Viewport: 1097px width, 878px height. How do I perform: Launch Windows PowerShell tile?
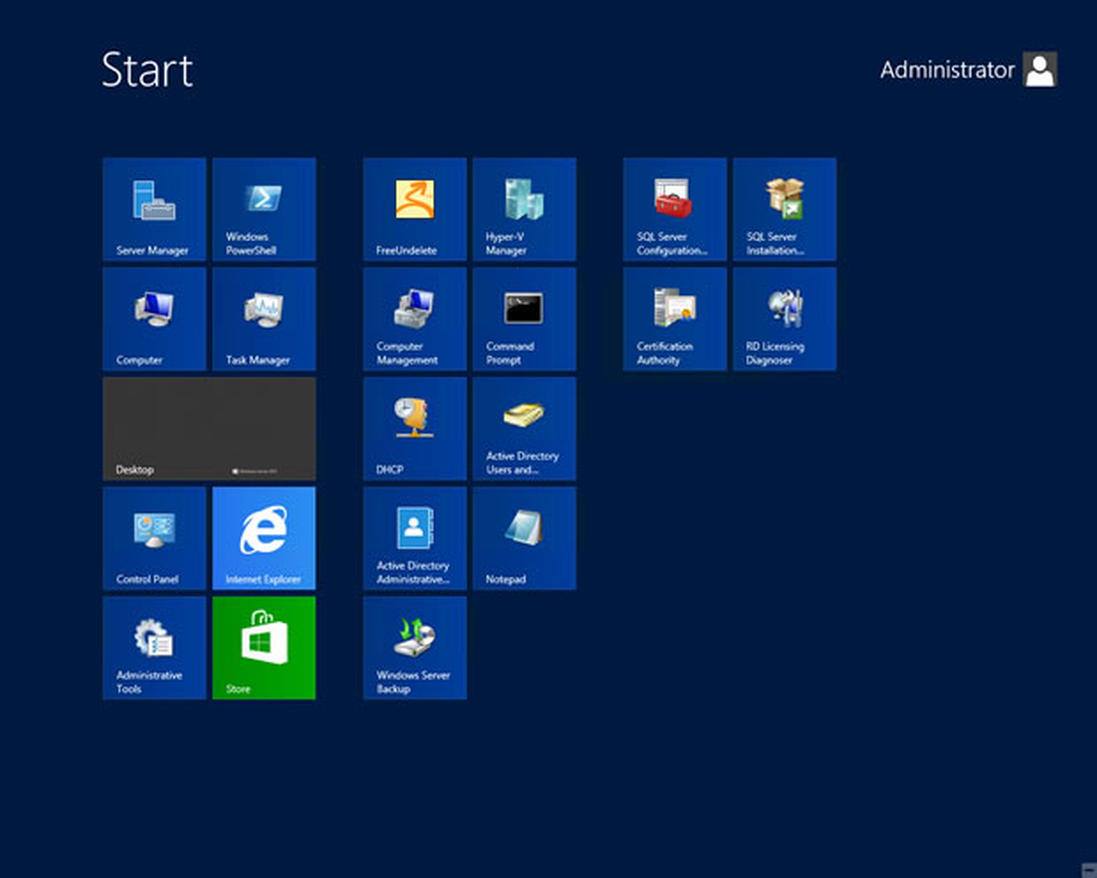(x=264, y=209)
